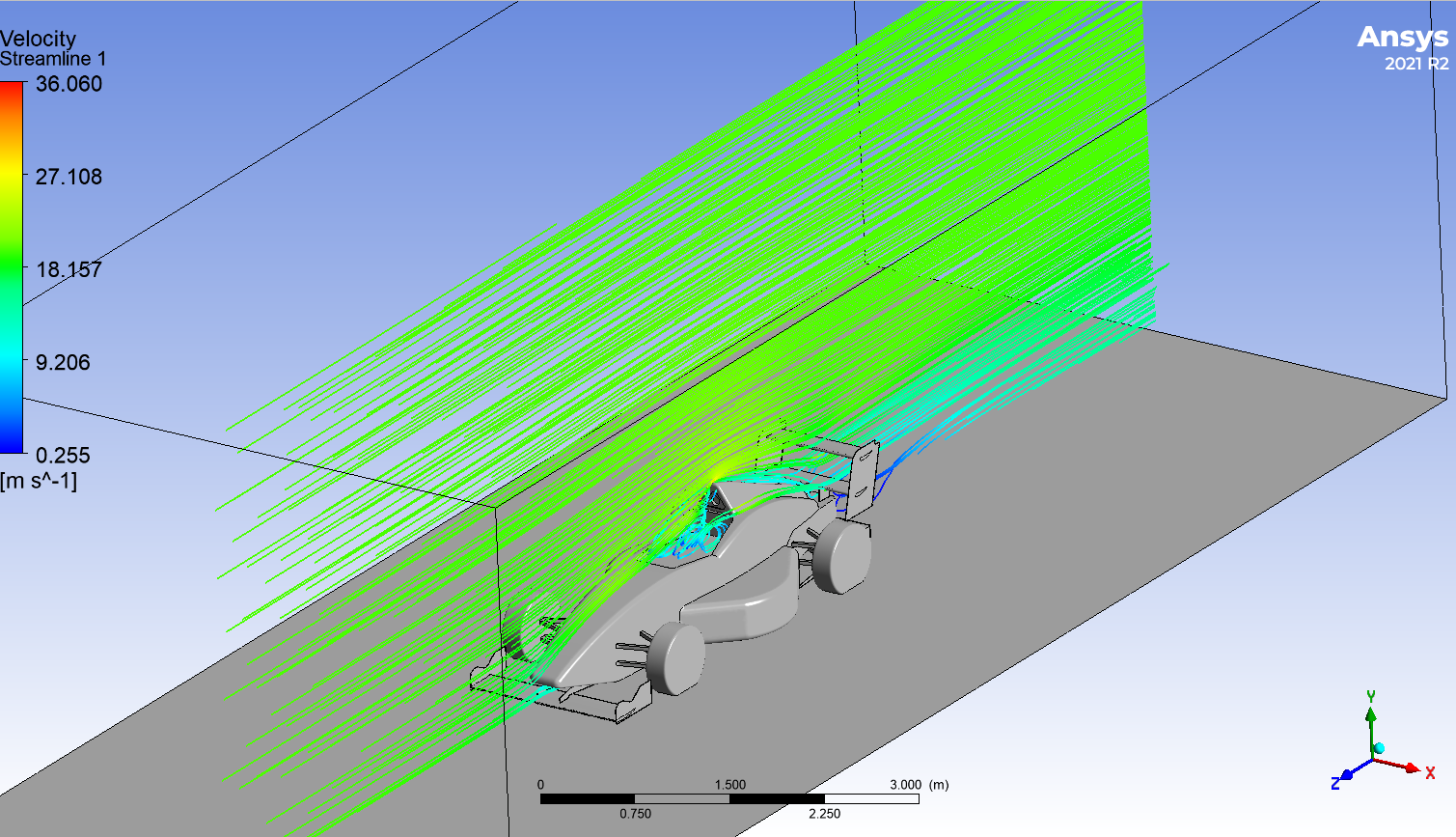Click the 'Velocity' legend title text
Screen dimensions: 1456x837
point(38,39)
